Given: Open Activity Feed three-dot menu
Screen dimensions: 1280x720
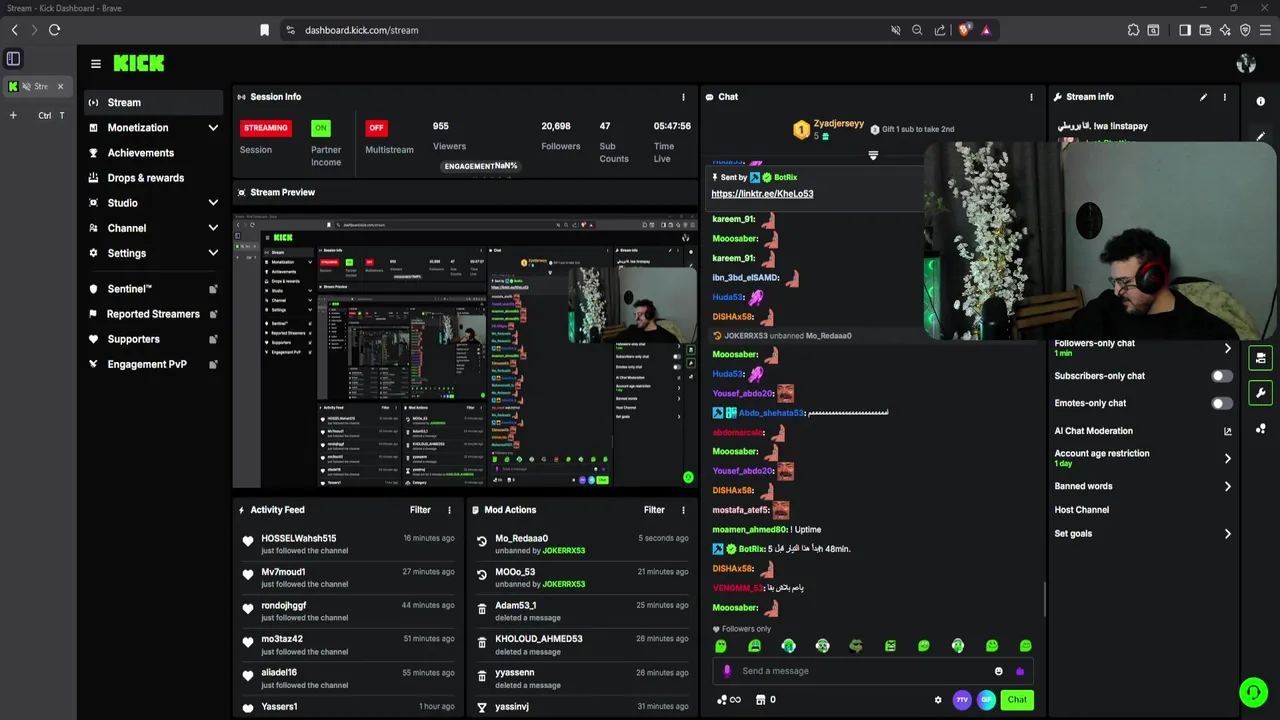Looking at the screenshot, I should (449, 510).
